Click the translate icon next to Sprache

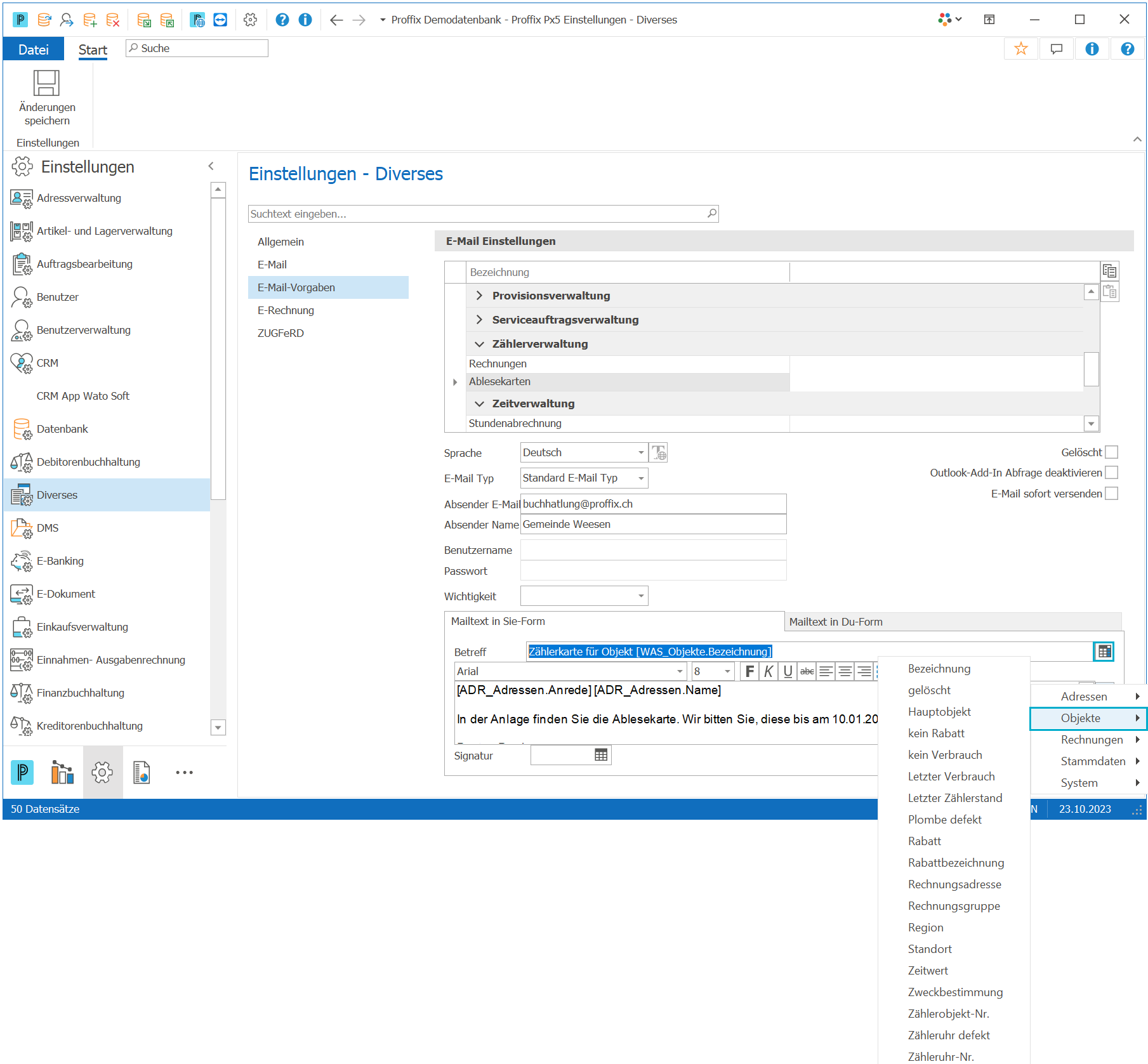pos(659,452)
